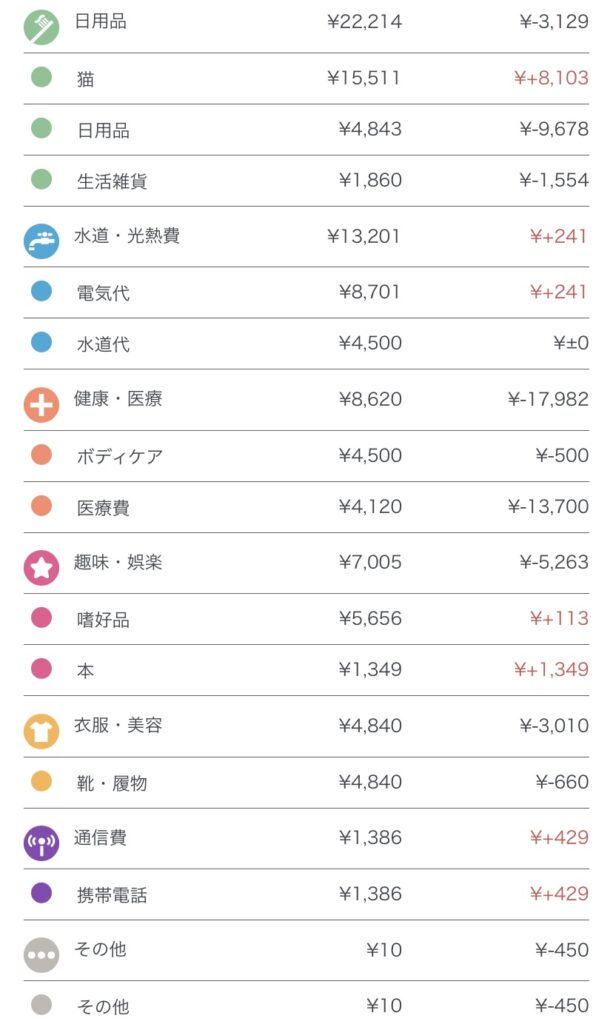The width and height of the screenshot is (613, 1024).
Task: Tap the 趣味・娯楽 difference ¥-5,263
Action: click(554, 562)
